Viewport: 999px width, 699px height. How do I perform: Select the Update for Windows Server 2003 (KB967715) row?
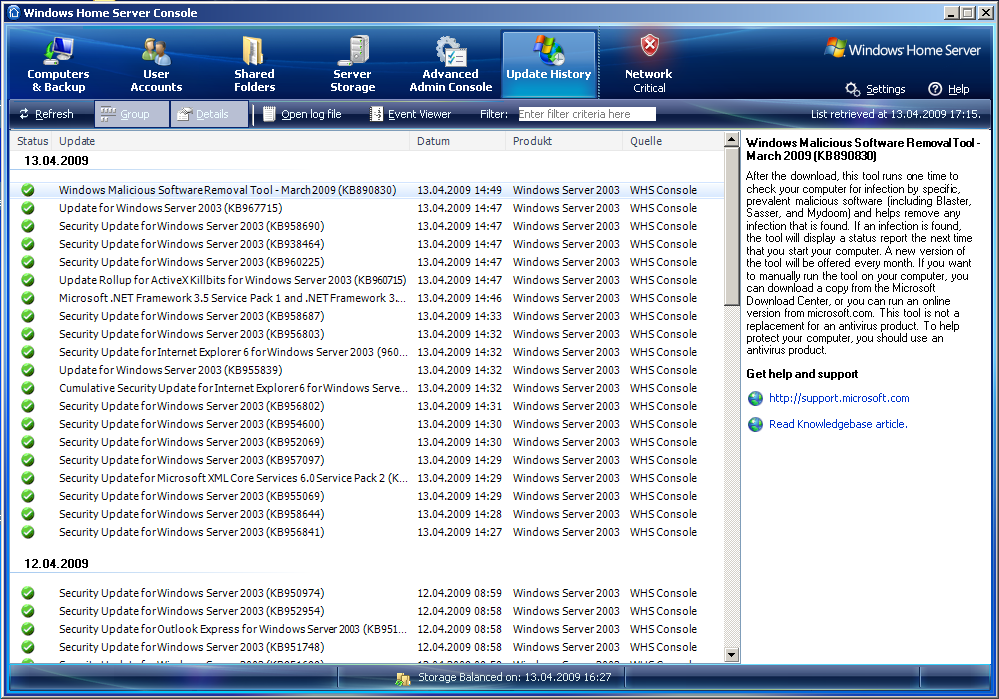(366, 208)
